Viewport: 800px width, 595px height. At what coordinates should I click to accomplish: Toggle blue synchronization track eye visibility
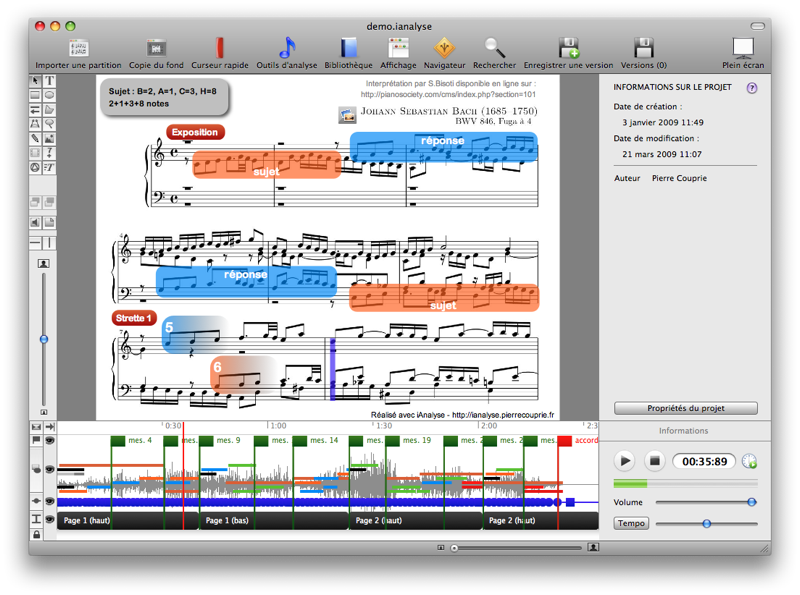coord(50,502)
